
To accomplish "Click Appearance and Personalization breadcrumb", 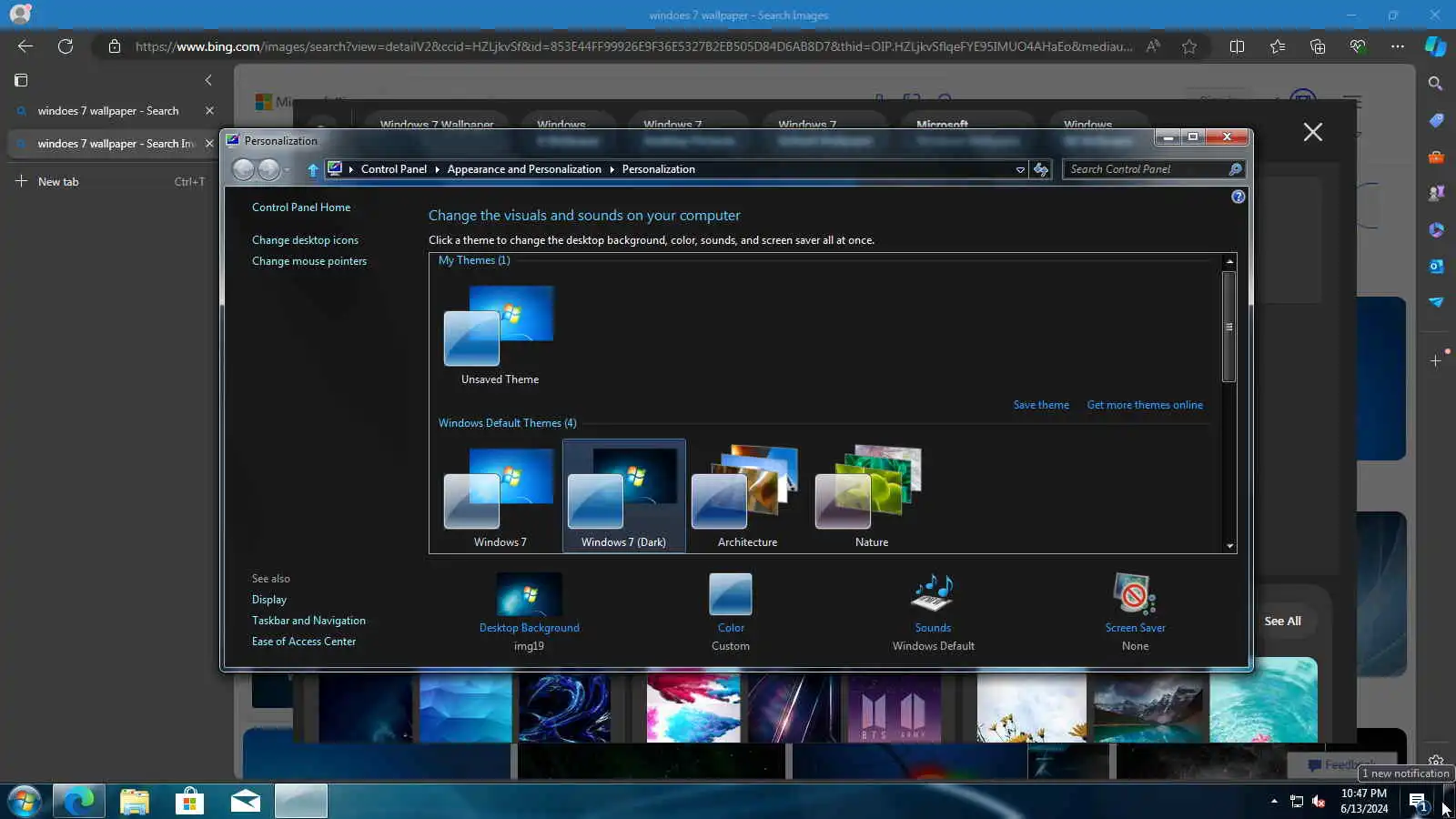I will (x=524, y=169).
